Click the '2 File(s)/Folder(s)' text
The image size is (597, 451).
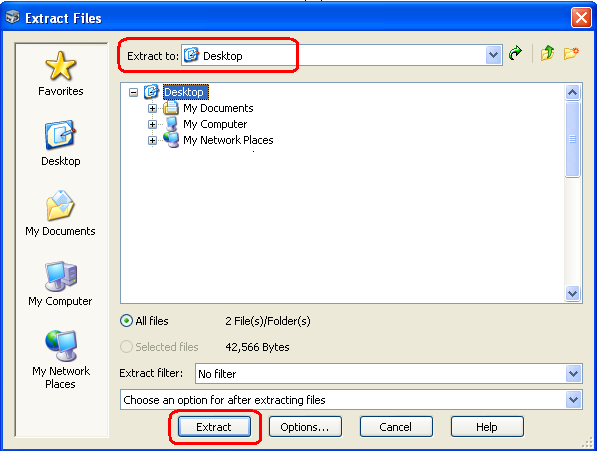click(268, 321)
